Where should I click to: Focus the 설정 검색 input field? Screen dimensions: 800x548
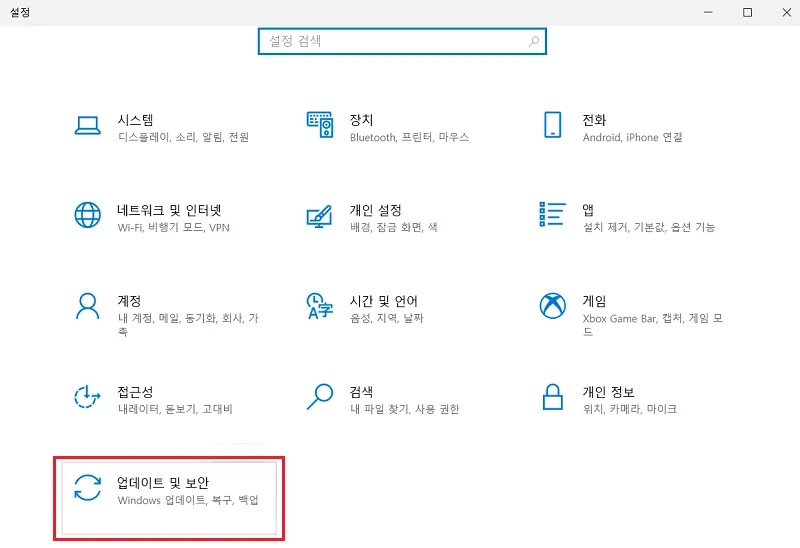point(402,41)
